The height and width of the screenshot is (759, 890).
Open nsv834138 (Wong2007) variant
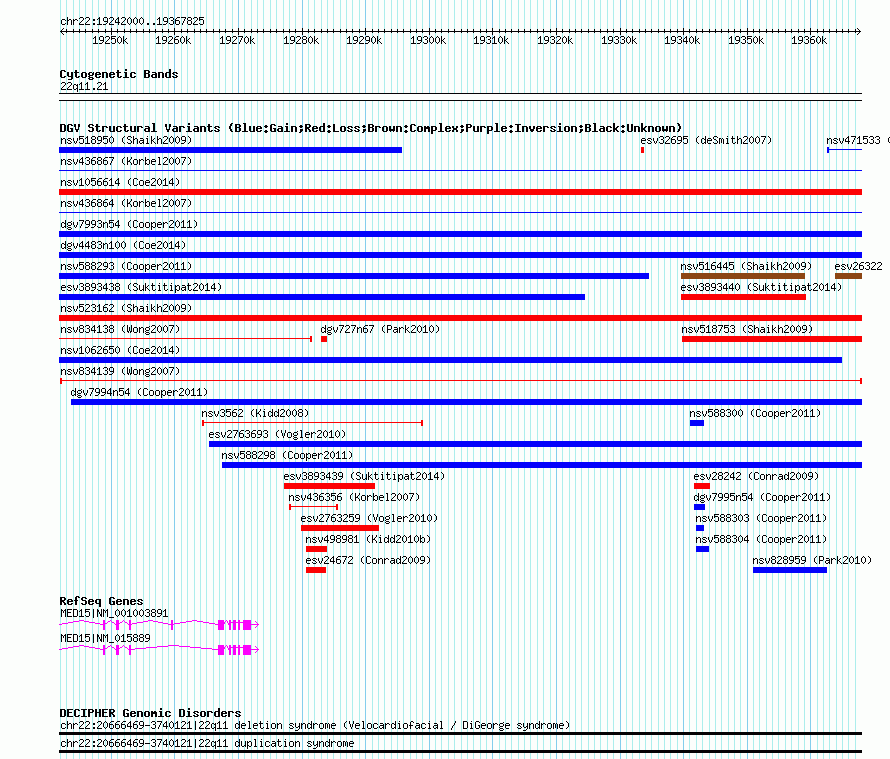tap(120, 329)
